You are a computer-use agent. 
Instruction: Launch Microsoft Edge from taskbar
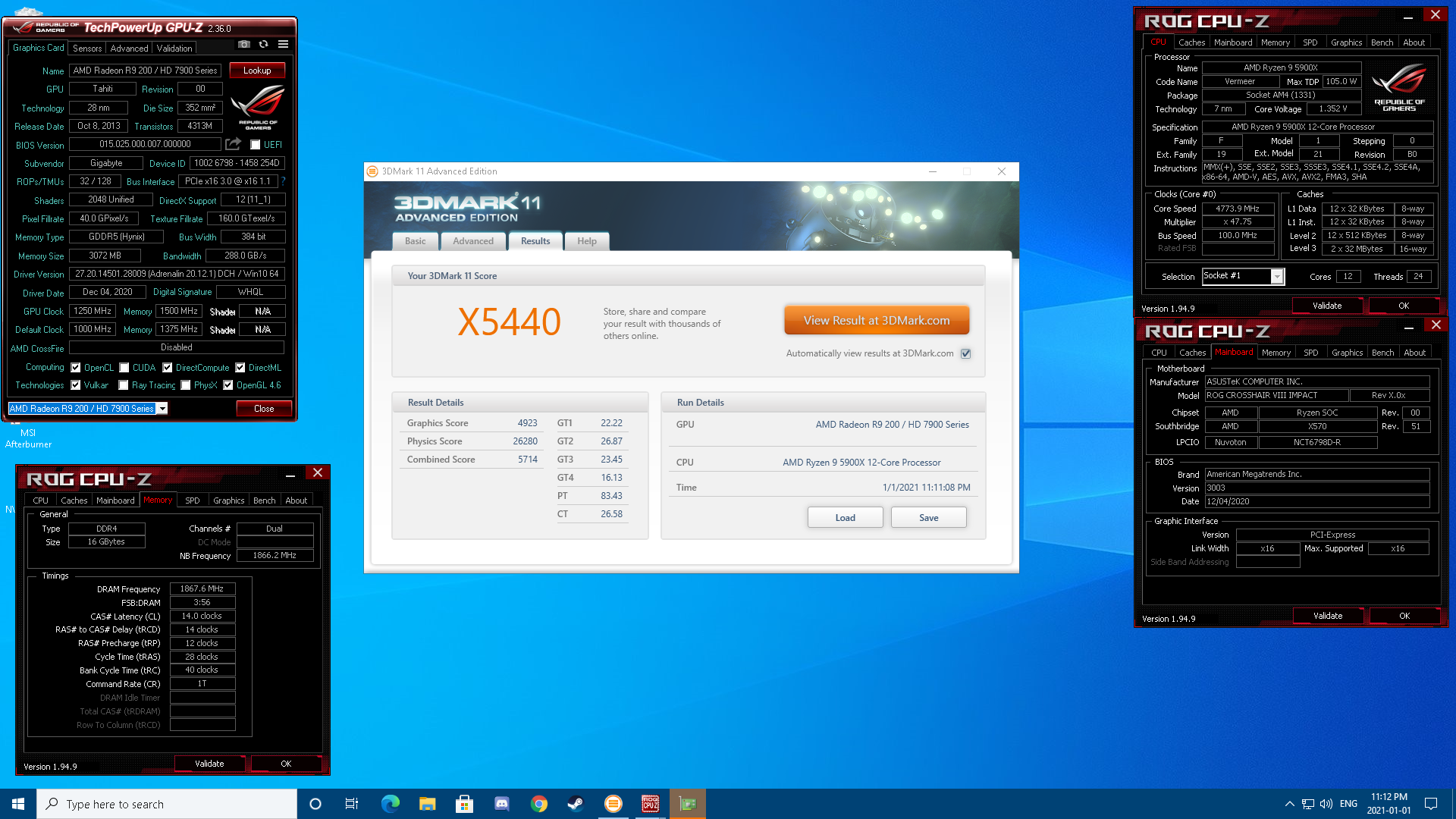(390, 804)
